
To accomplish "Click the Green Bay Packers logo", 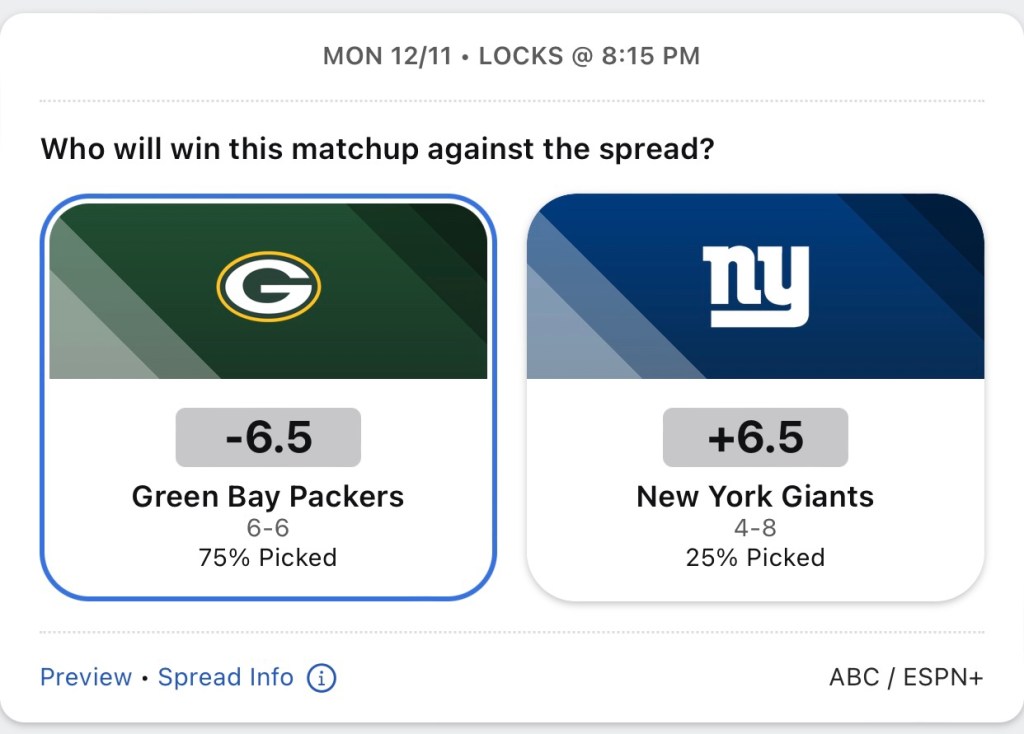I will tap(268, 285).
